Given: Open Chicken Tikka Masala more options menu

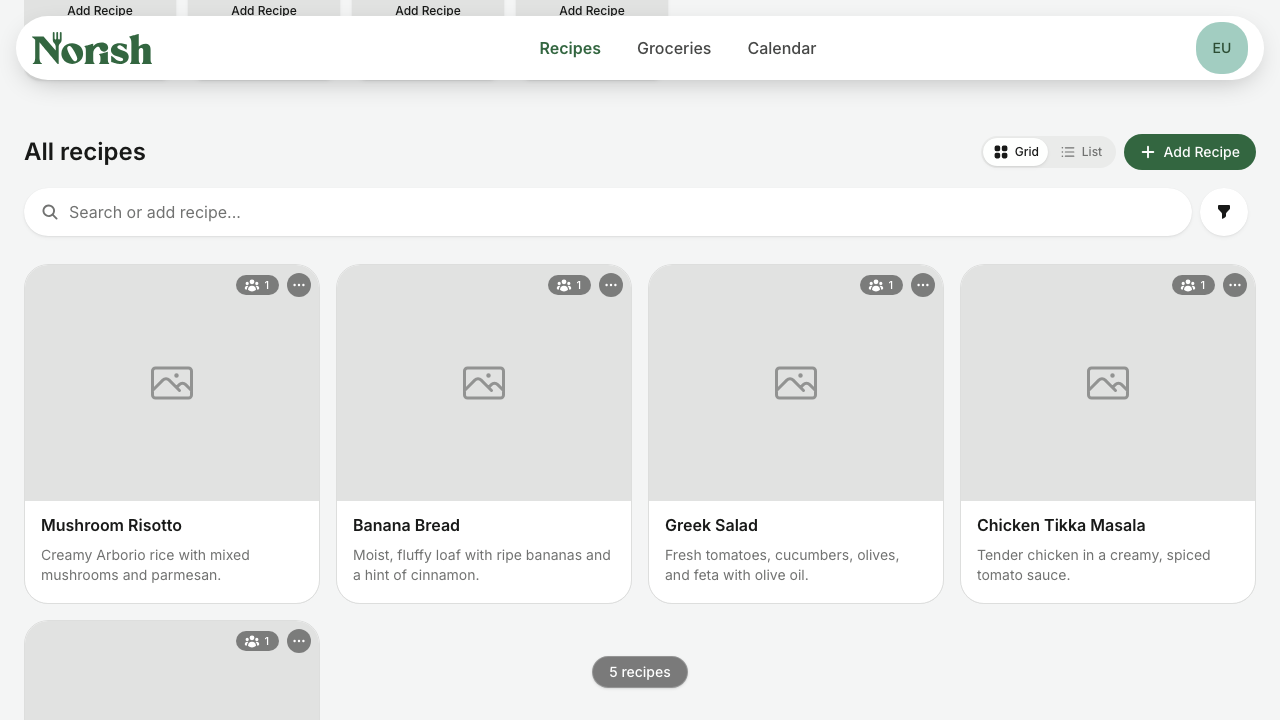Looking at the screenshot, I should point(1235,285).
